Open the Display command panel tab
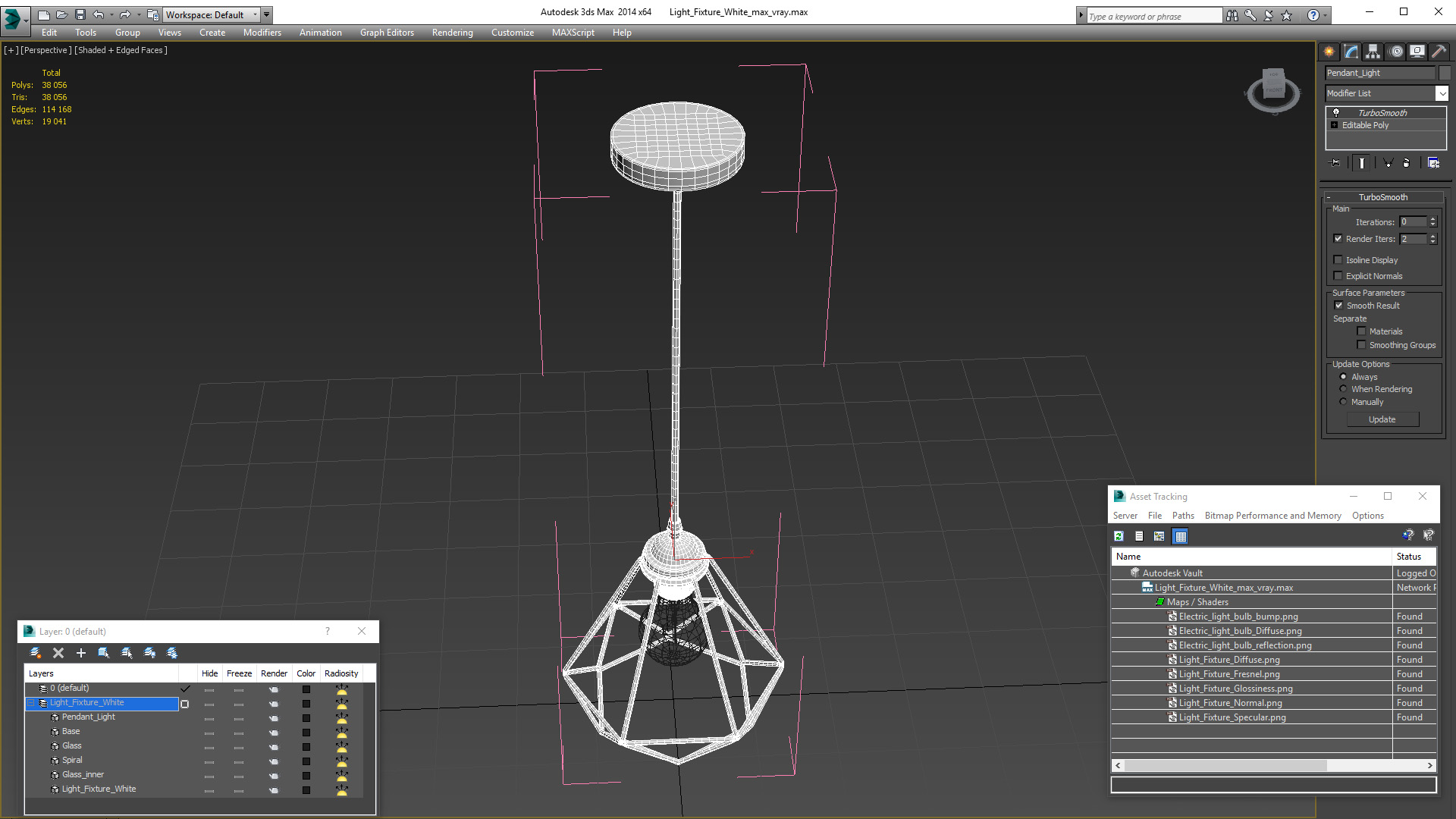Image resolution: width=1456 pixels, height=819 pixels. click(x=1417, y=52)
